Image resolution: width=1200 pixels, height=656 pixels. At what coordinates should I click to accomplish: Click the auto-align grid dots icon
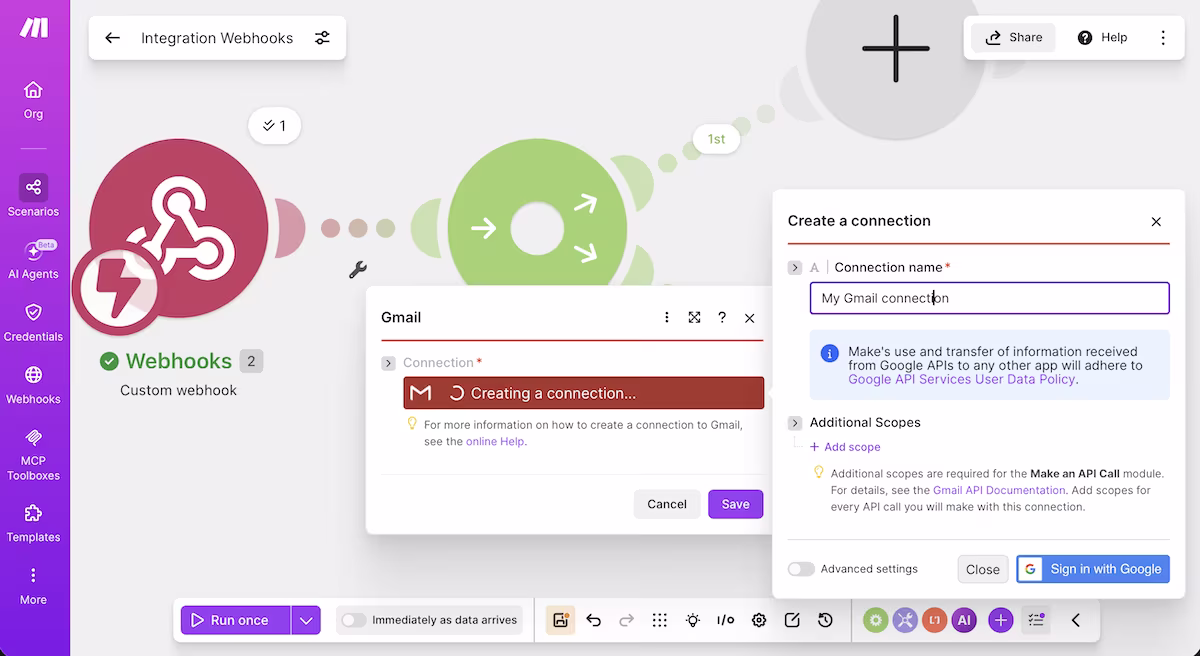point(660,620)
